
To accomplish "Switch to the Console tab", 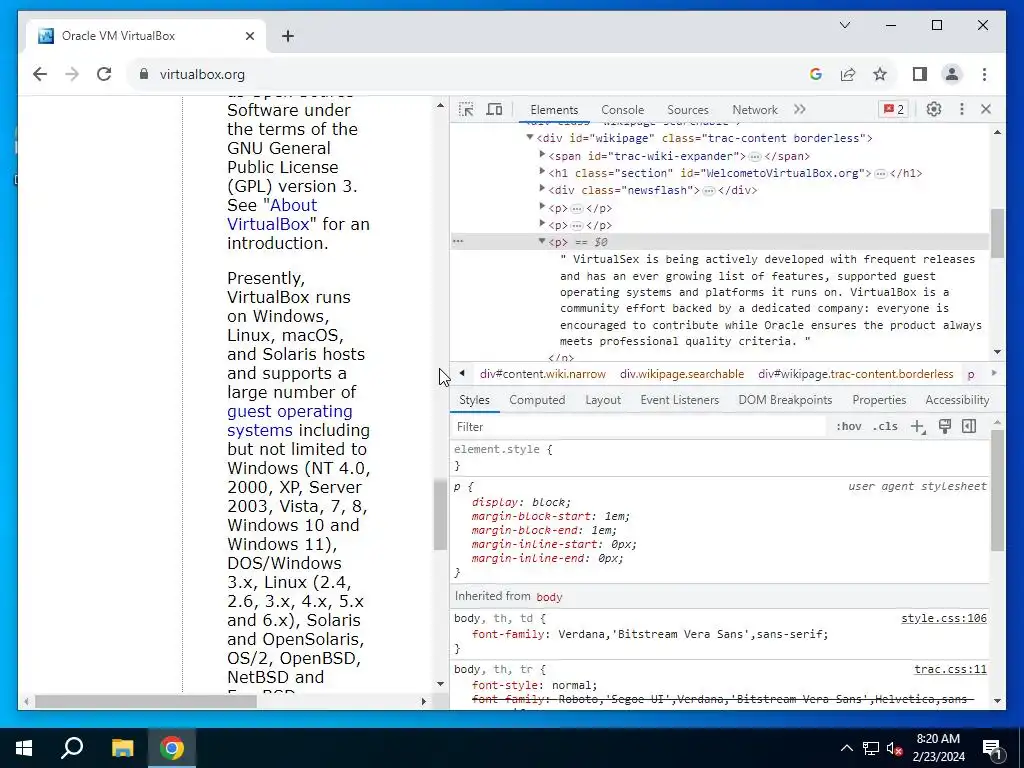I will coord(622,110).
